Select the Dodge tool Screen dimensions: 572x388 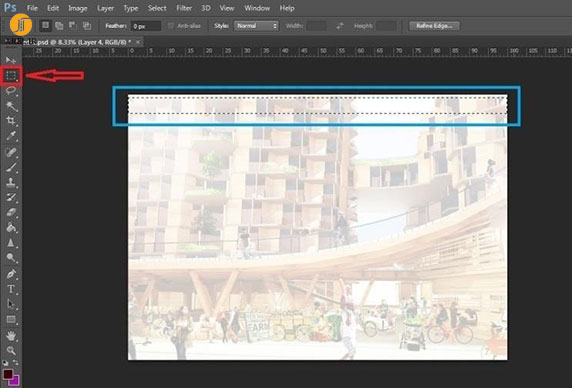(x=11, y=258)
